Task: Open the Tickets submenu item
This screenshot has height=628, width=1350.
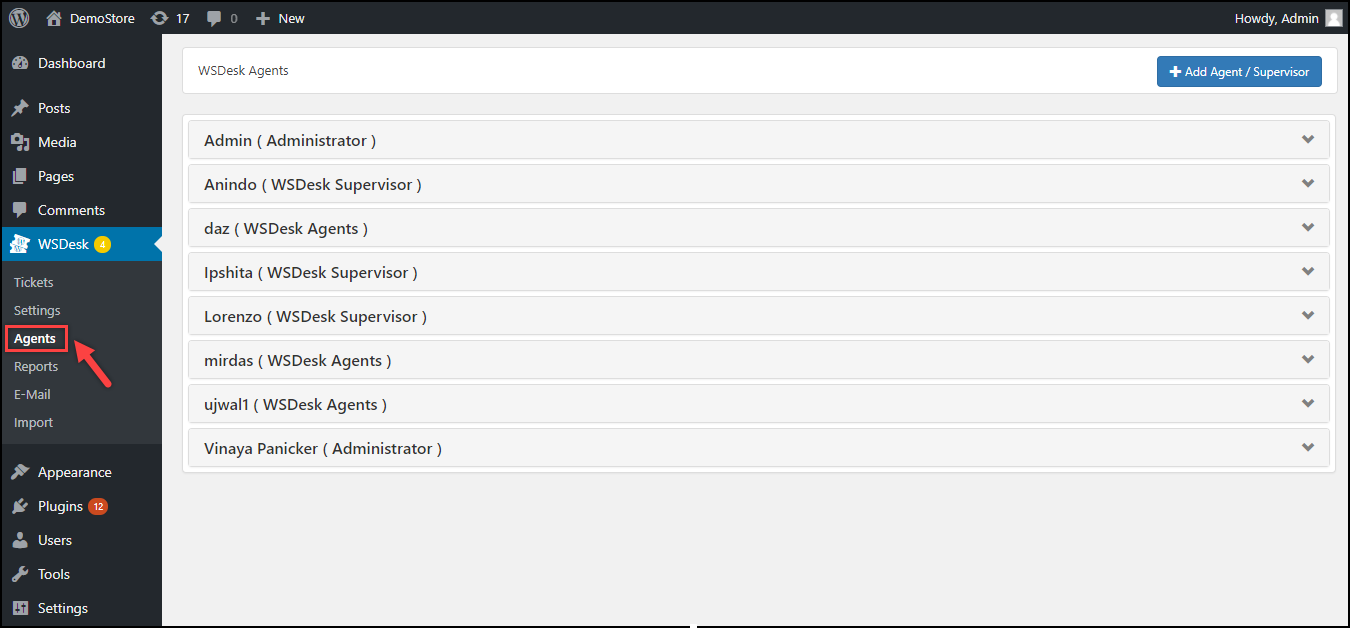Action: pyautogui.click(x=34, y=282)
